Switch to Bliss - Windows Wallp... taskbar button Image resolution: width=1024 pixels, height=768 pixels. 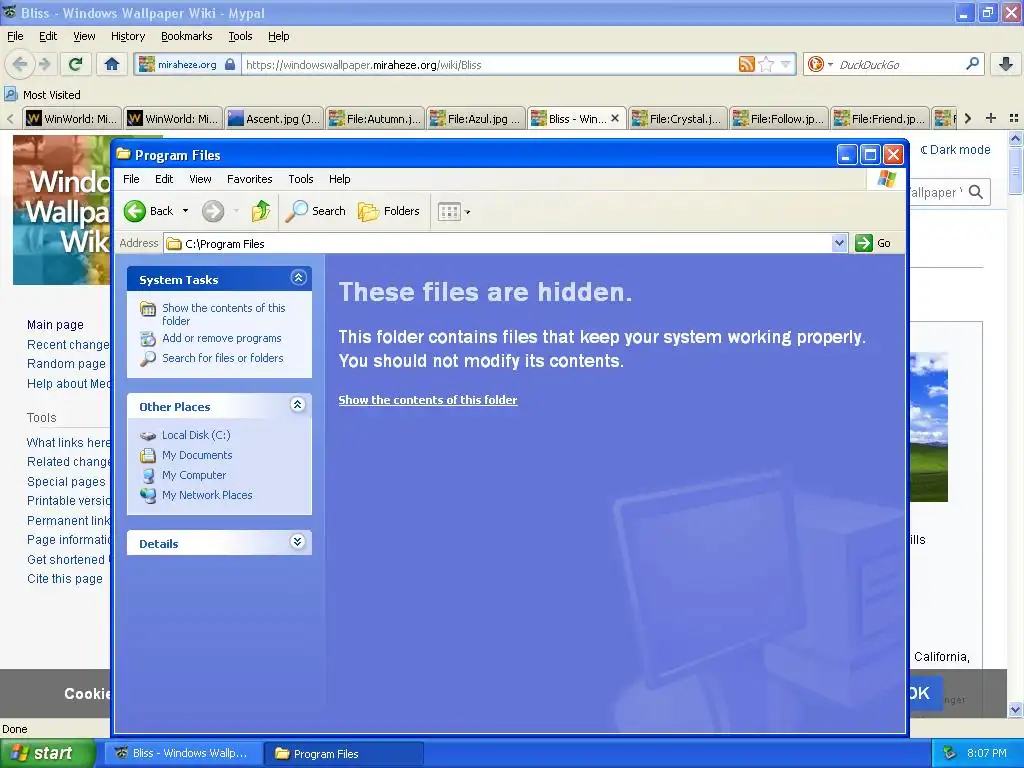point(182,753)
